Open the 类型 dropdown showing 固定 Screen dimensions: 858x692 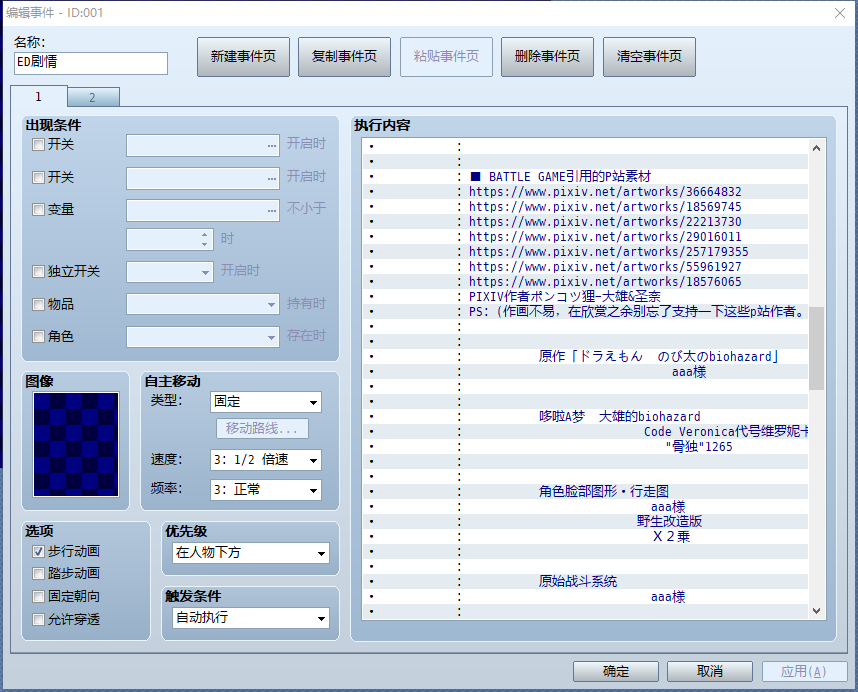[x=265, y=402]
